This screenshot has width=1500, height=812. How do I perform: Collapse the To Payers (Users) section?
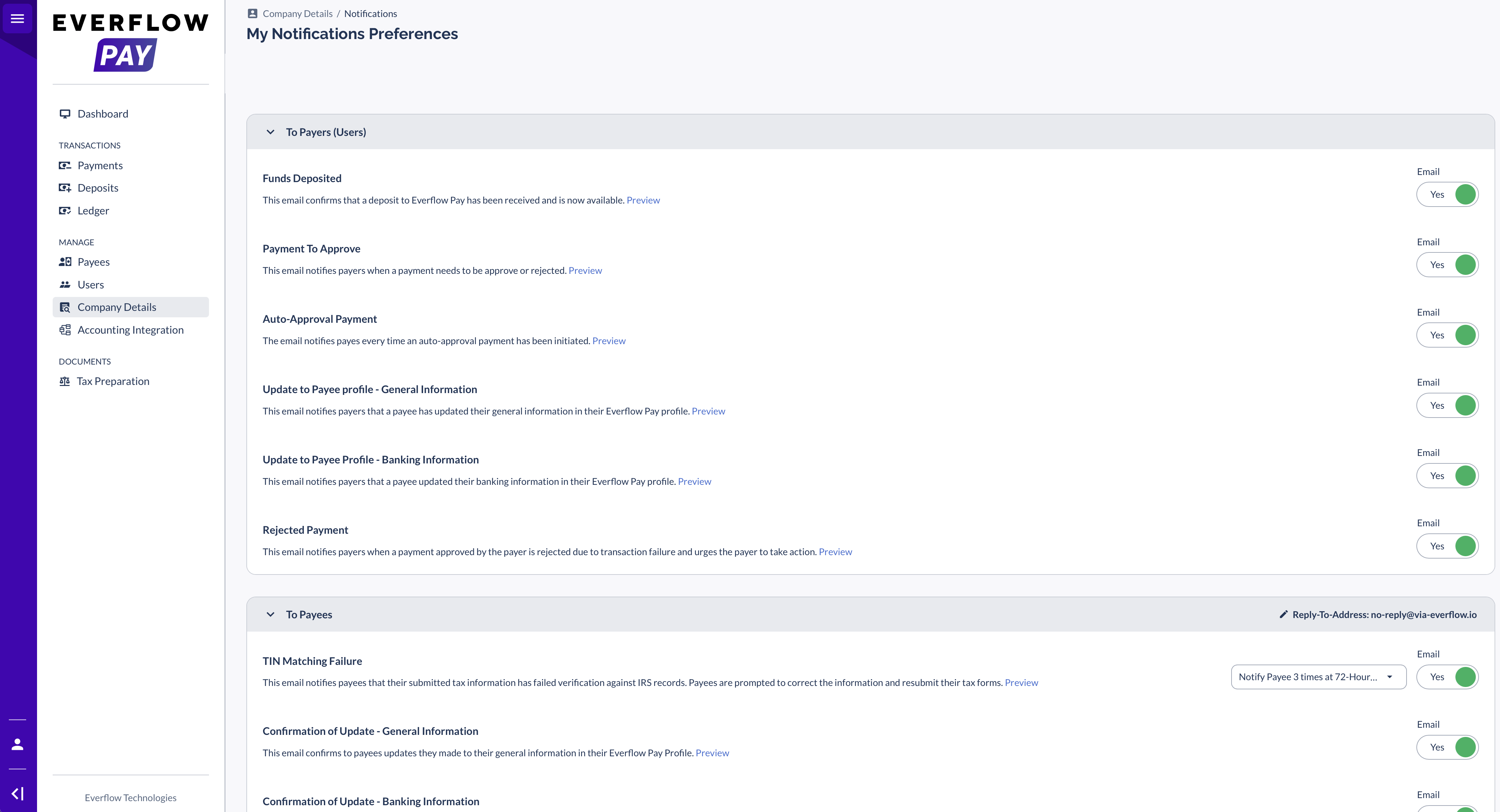coord(270,132)
